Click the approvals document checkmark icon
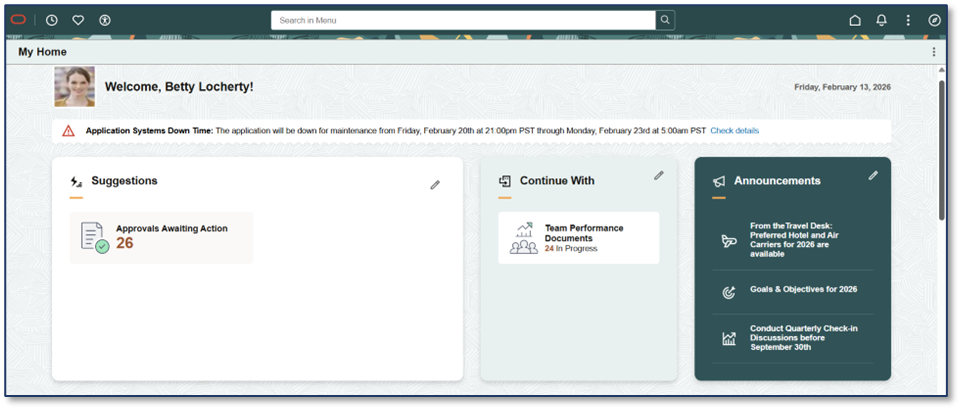 click(95, 238)
